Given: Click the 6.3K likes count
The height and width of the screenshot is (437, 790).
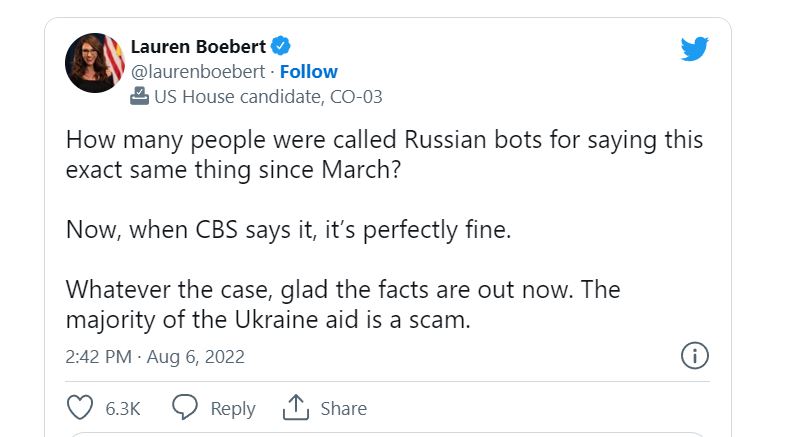Looking at the screenshot, I should click(x=122, y=409).
